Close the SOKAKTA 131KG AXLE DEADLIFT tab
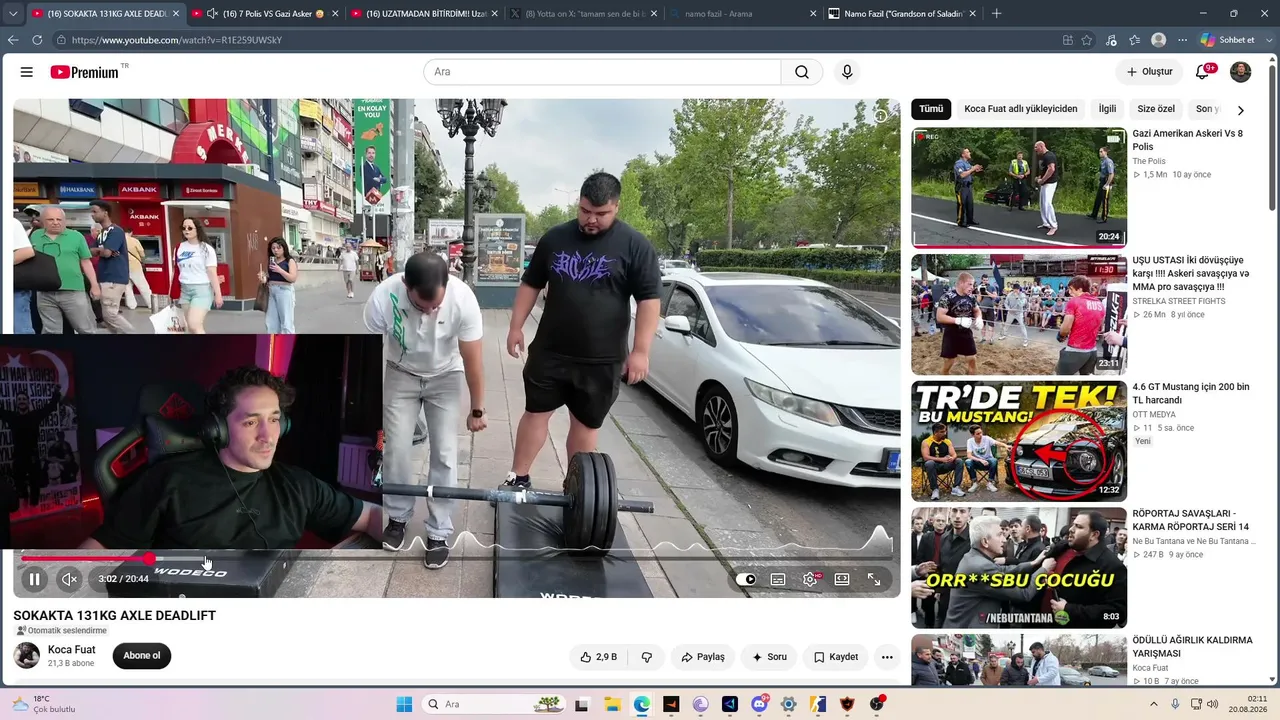1280x720 pixels. coord(176,14)
